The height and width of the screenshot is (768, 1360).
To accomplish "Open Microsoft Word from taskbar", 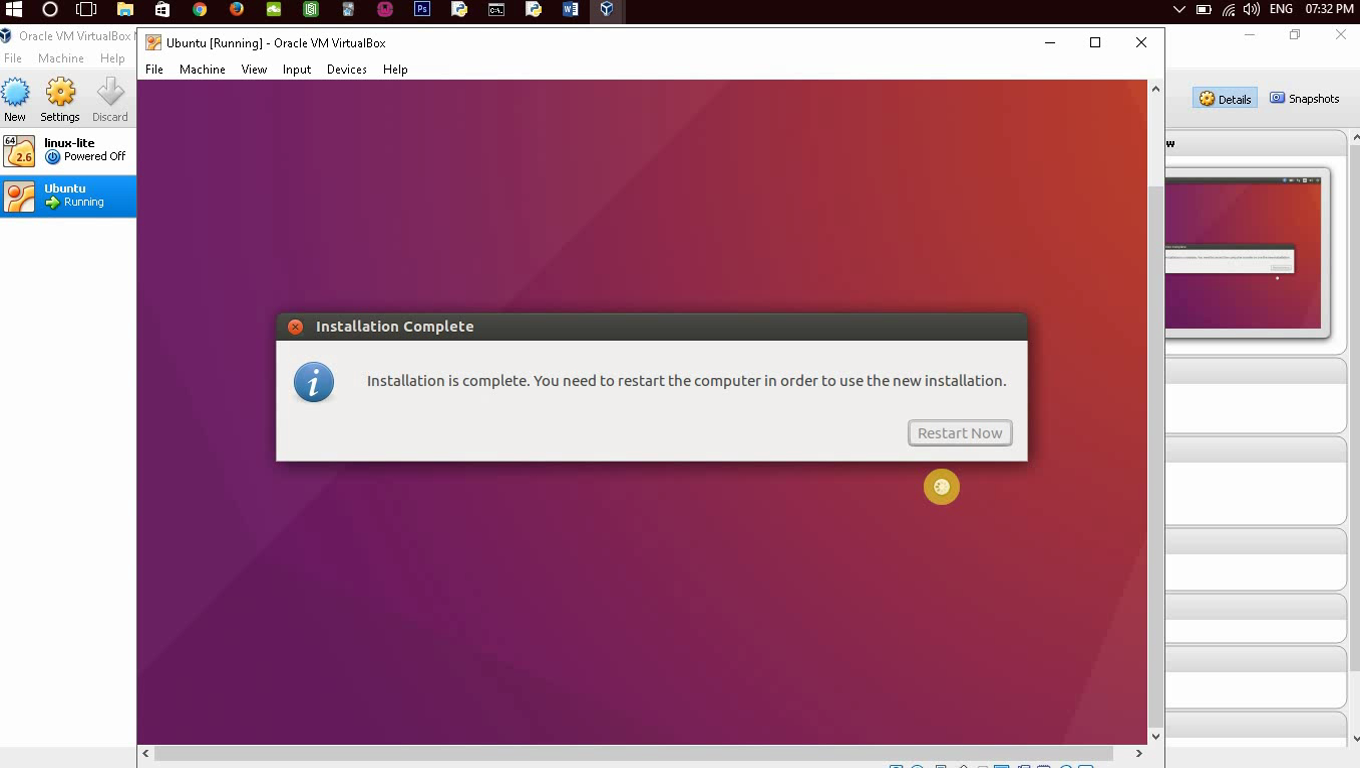I will [x=570, y=10].
